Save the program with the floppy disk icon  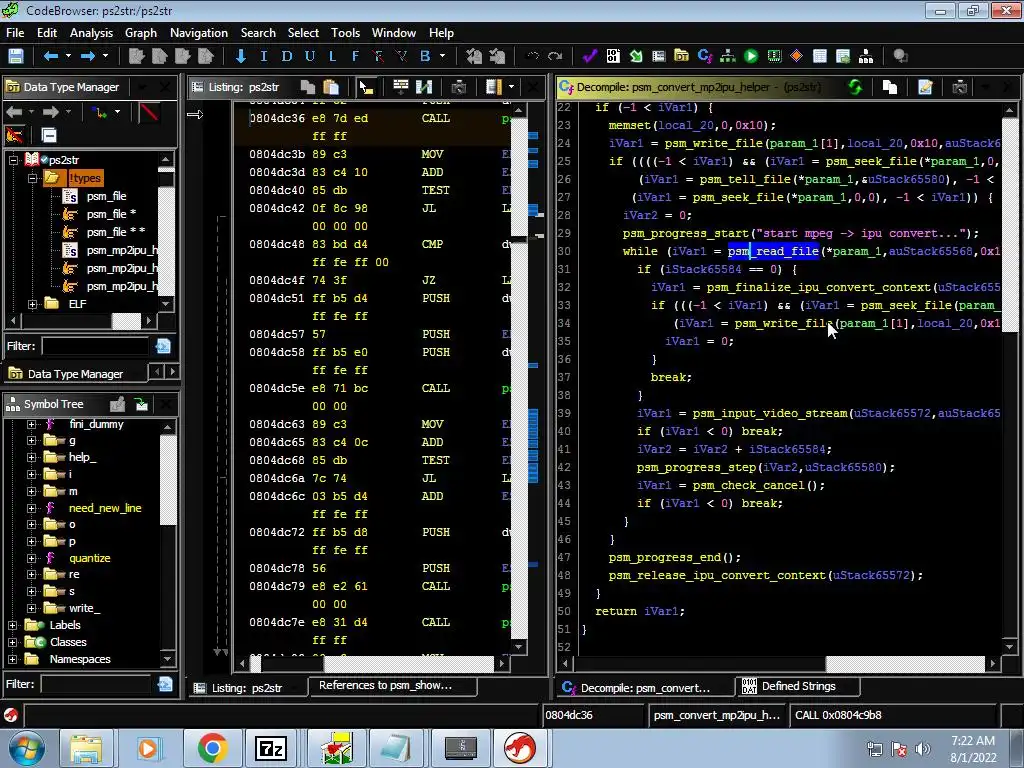click(16, 56)
